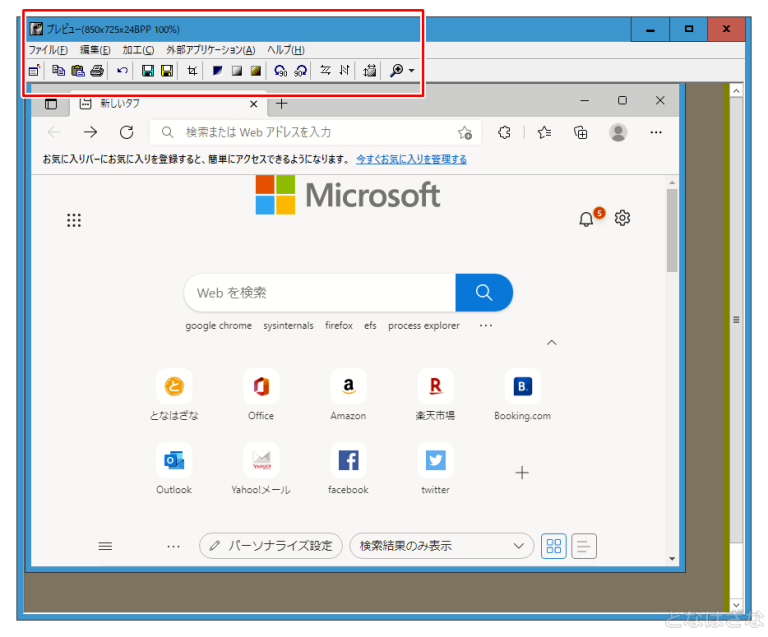The image size is (768, 637).
Task: Open the ファイル(F) menu
Action: click(48, 50)
